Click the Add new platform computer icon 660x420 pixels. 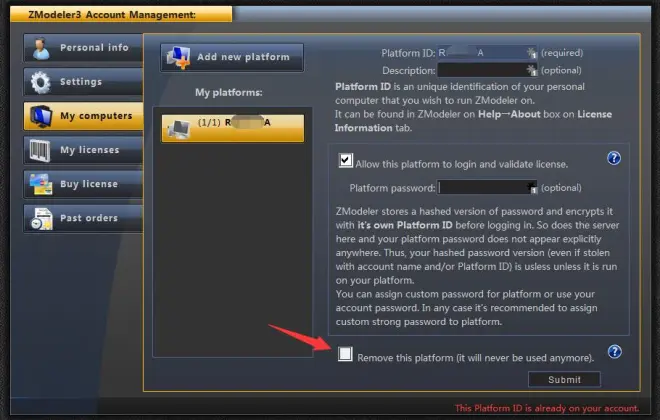178,58
